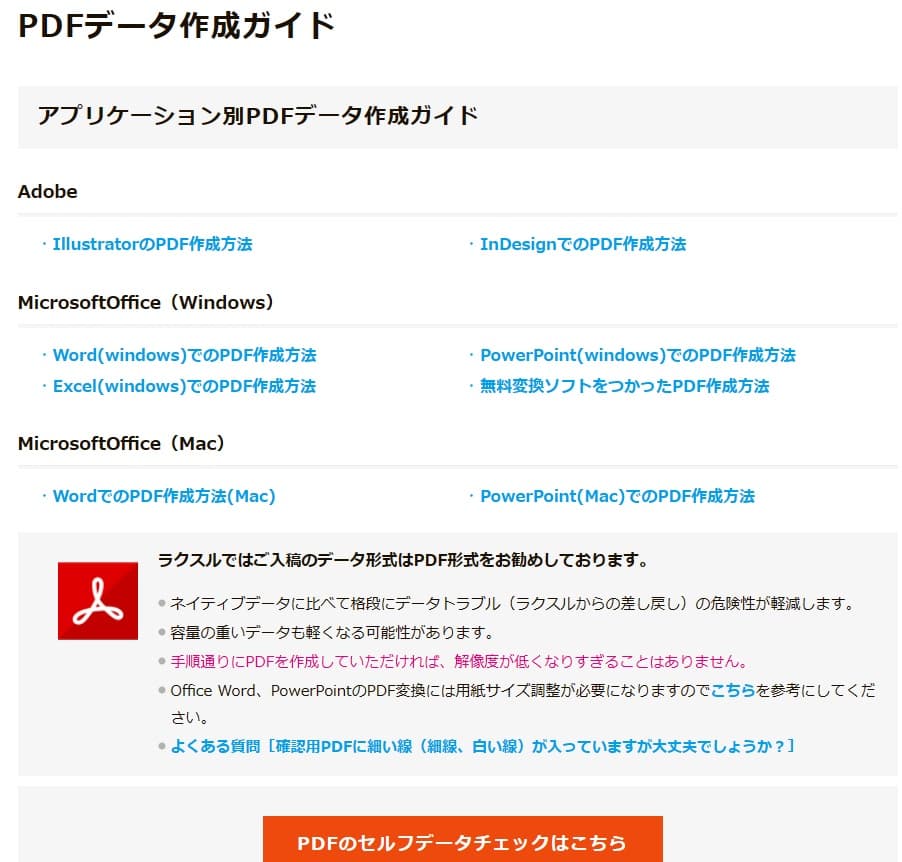
Task: Click the こちら link about paper size adjustment
Action: 732,690
